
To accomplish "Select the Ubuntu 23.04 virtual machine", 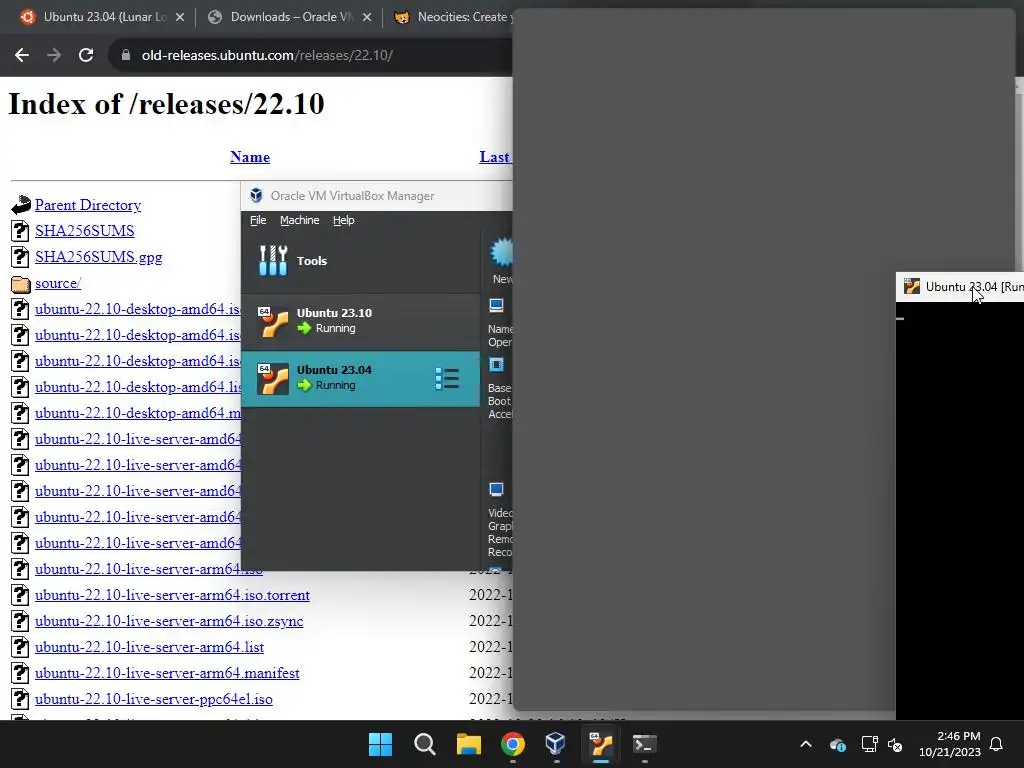I will [360, 379].
